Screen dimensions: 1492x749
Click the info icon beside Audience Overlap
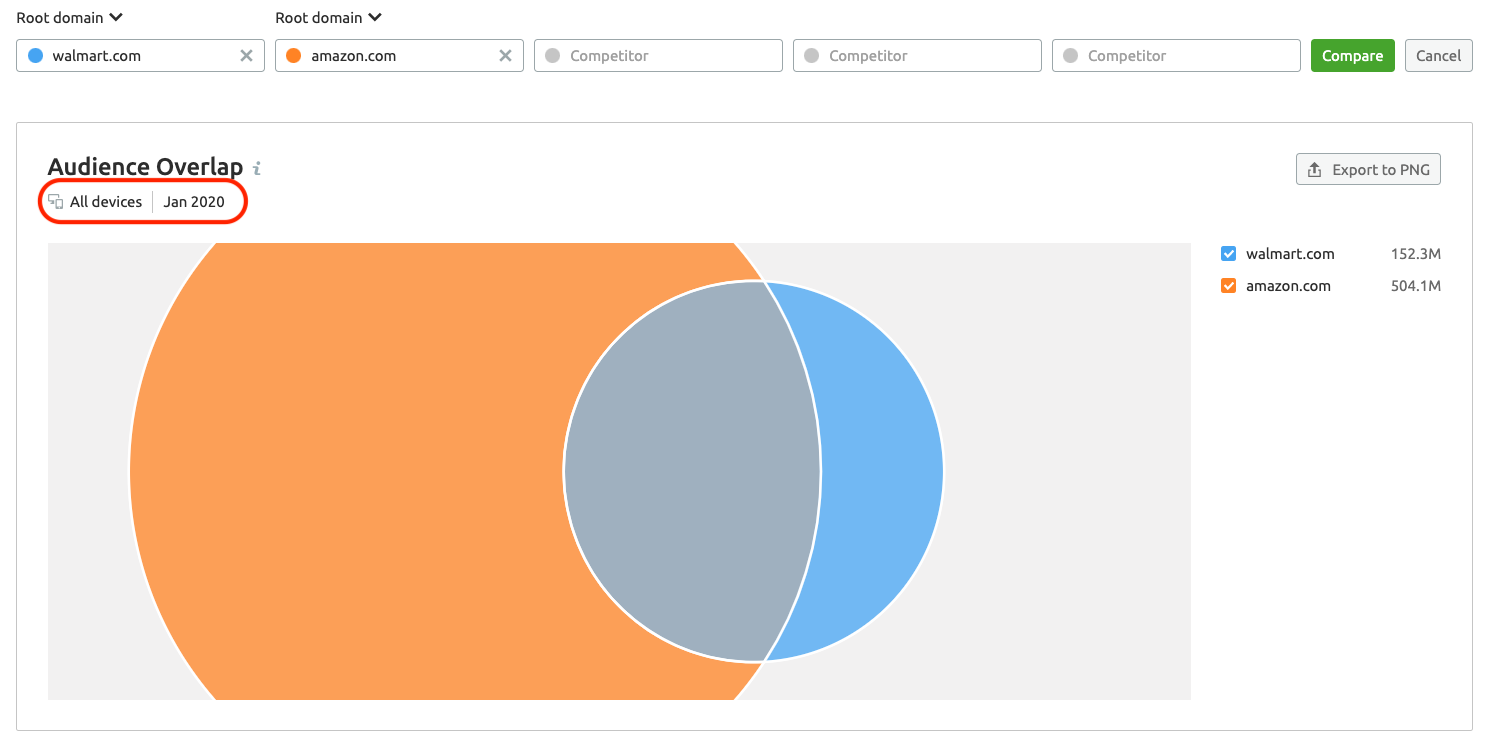point(257,168)
